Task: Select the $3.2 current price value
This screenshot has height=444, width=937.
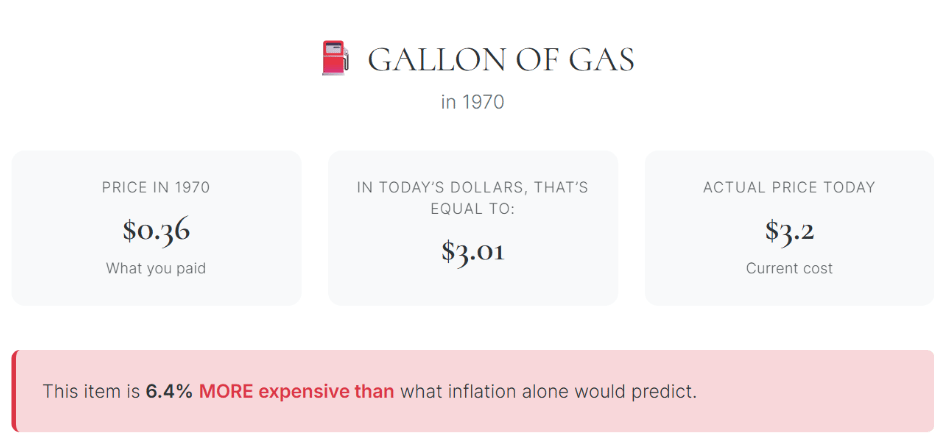Action: tap(789, 230)
